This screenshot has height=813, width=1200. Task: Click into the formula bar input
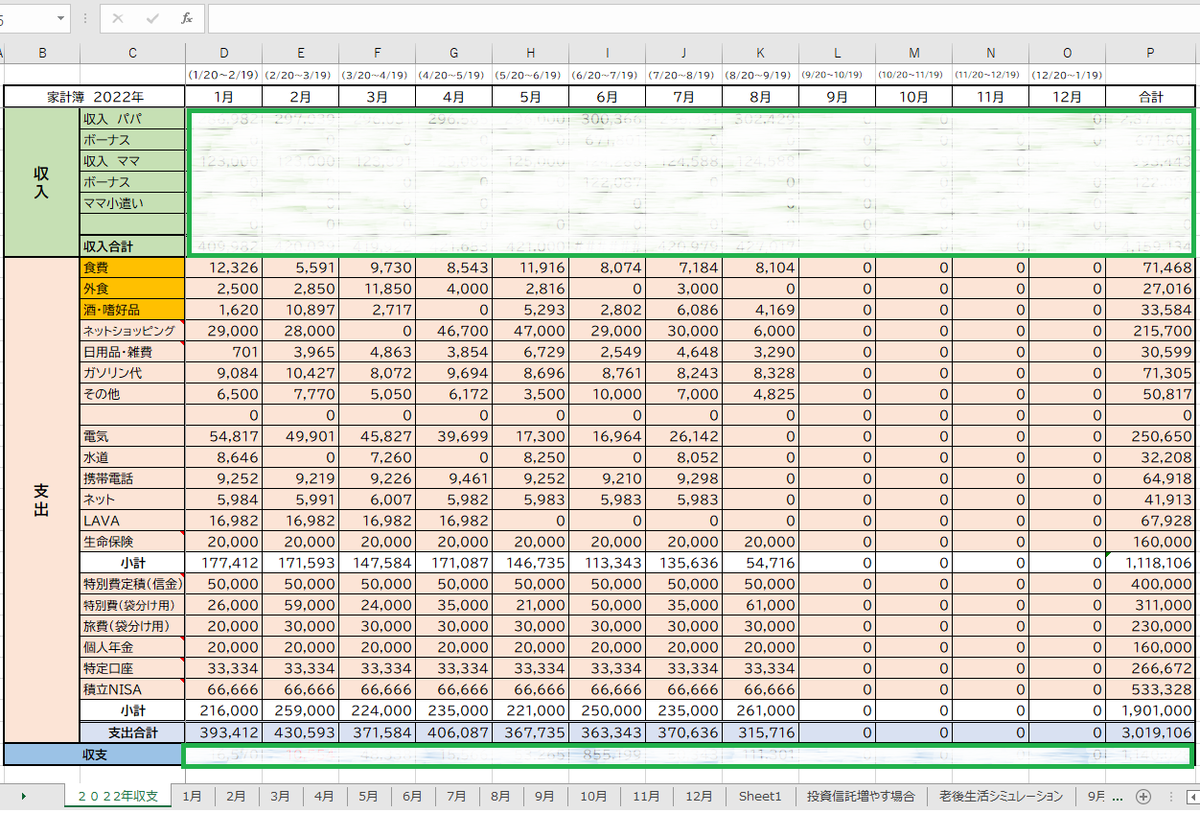703,19
